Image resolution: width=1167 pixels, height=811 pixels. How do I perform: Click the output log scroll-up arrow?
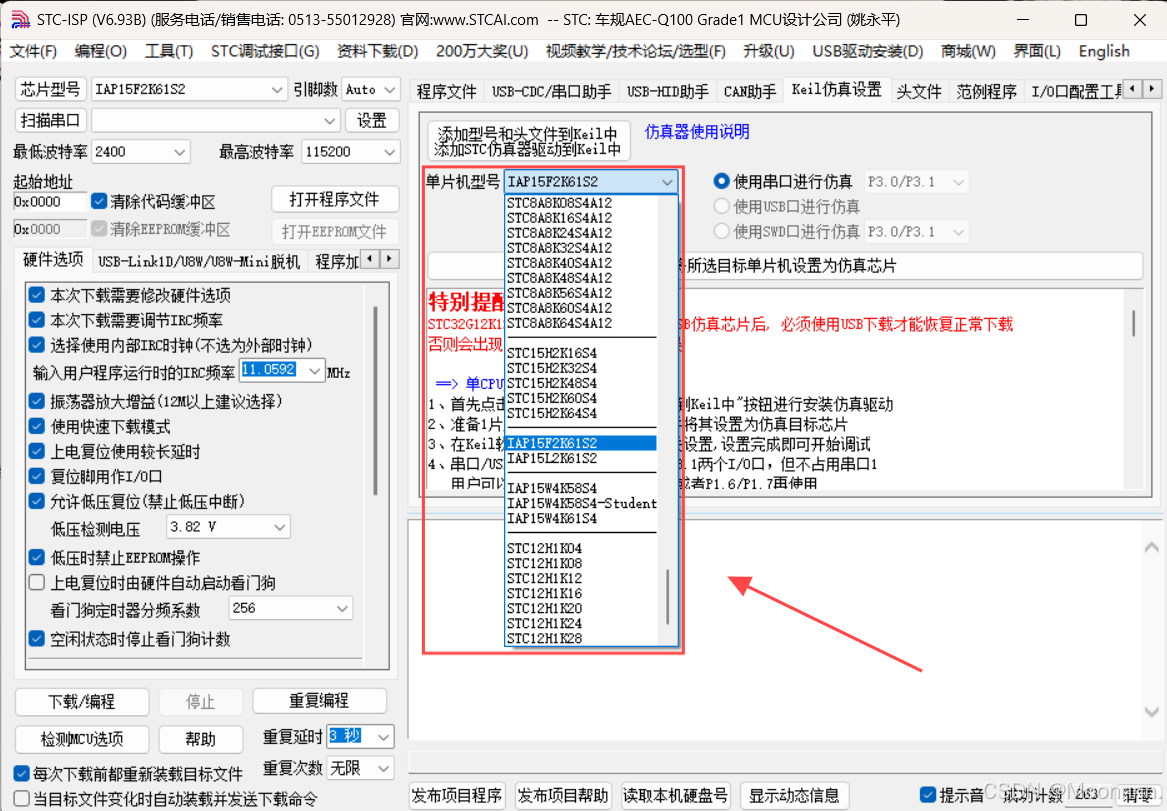(1151, 548)
